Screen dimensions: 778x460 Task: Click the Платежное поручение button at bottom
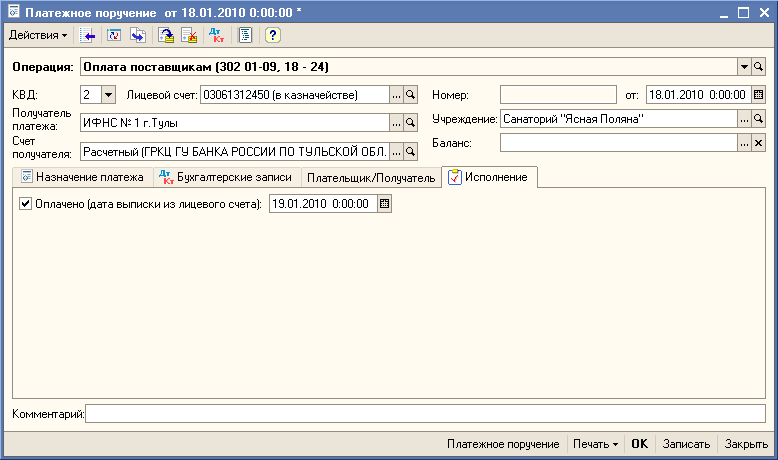tap(503, 444)
